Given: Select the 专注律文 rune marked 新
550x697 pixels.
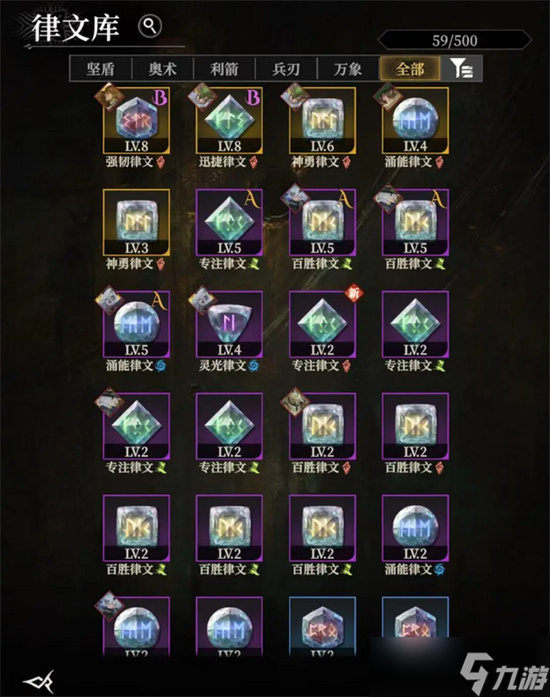Looking at the screenshot, I should (322, 324).
